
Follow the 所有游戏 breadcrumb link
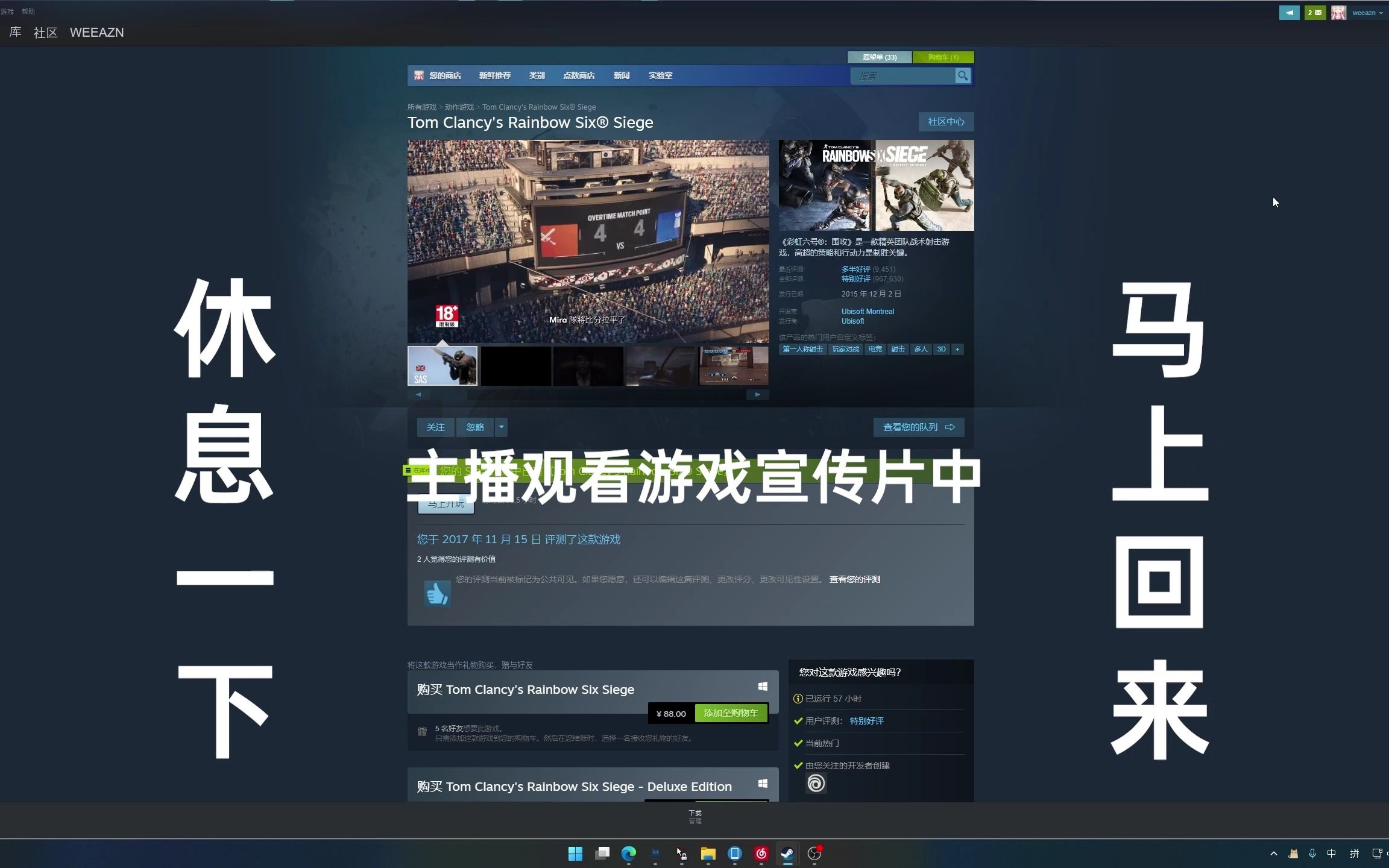point(422,107)
